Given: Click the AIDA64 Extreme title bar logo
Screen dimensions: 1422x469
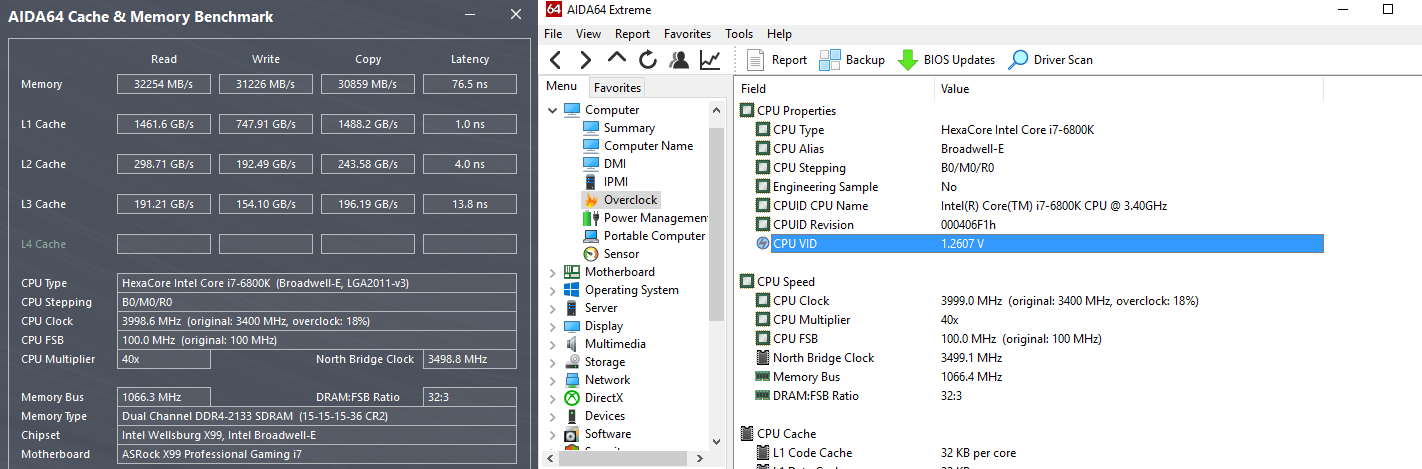Looking at the screenshot, I should (554, 9).
